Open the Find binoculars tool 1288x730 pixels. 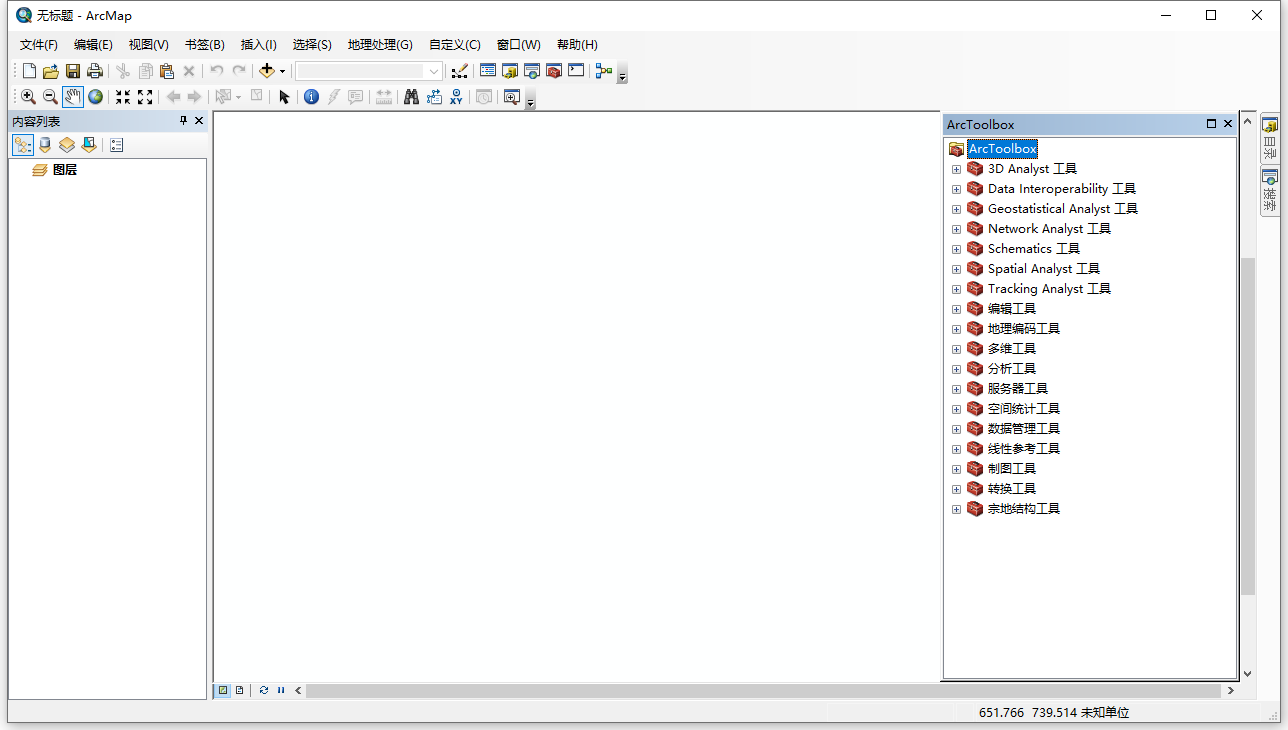click(x=411, y=97)
